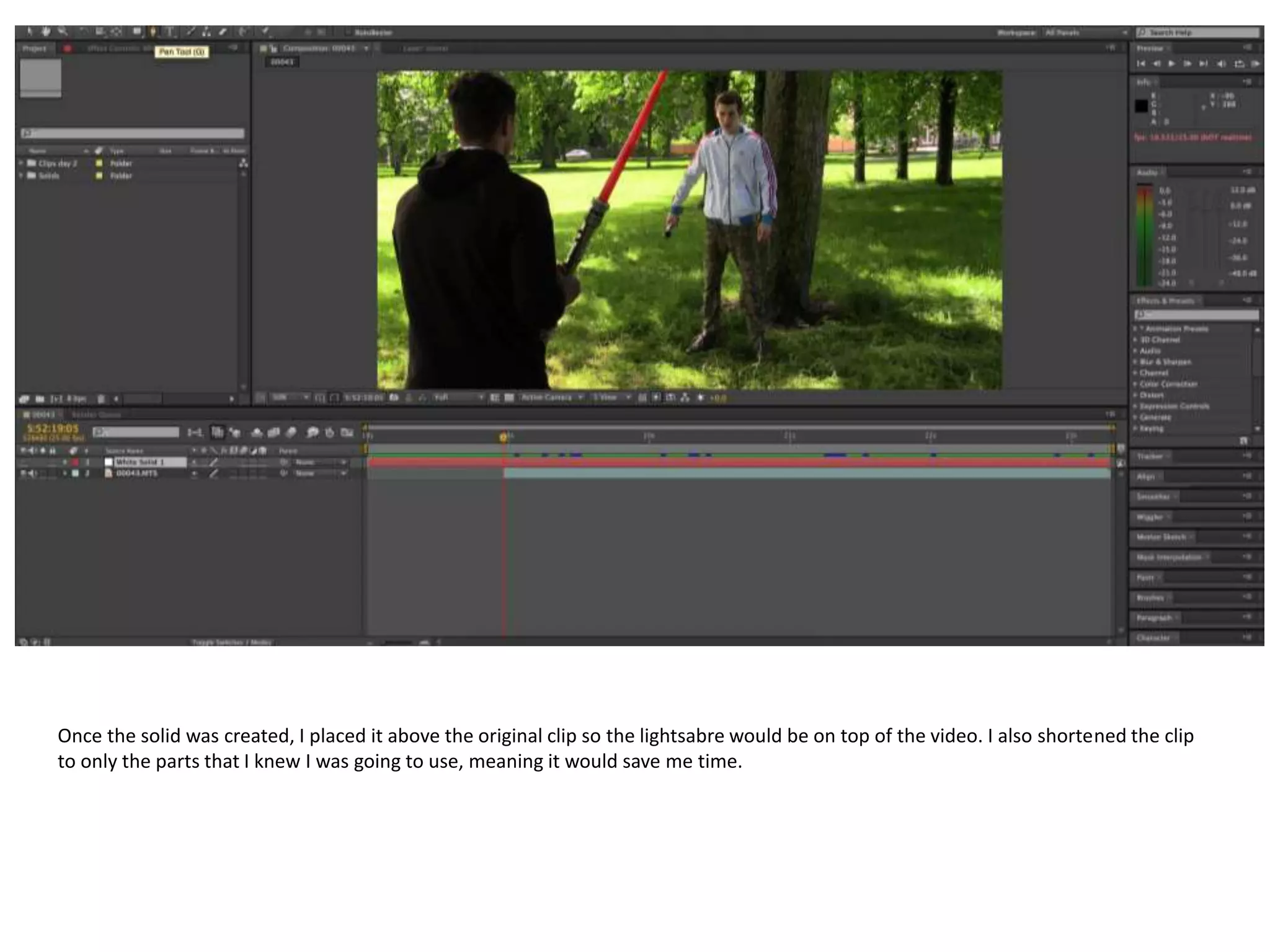
Task: Open the viewer resolution Full dropdown
Action: (458, 397)
